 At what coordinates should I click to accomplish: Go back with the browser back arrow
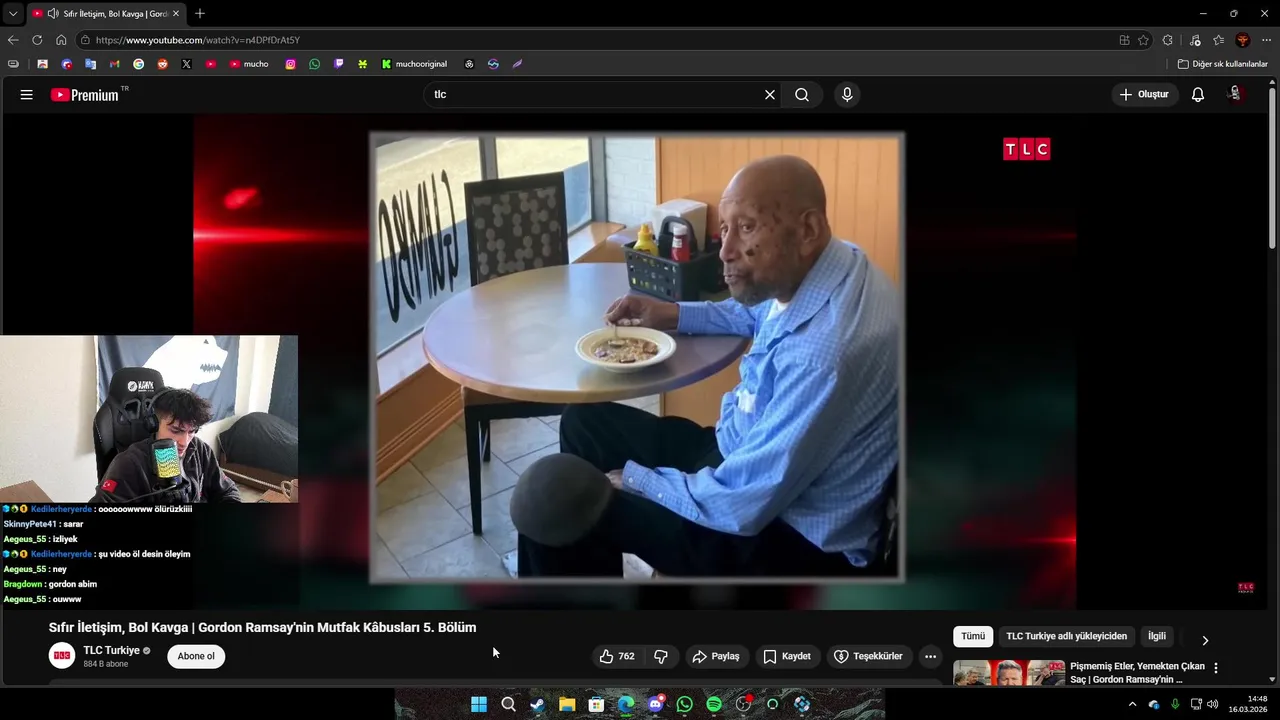[13, 40]
